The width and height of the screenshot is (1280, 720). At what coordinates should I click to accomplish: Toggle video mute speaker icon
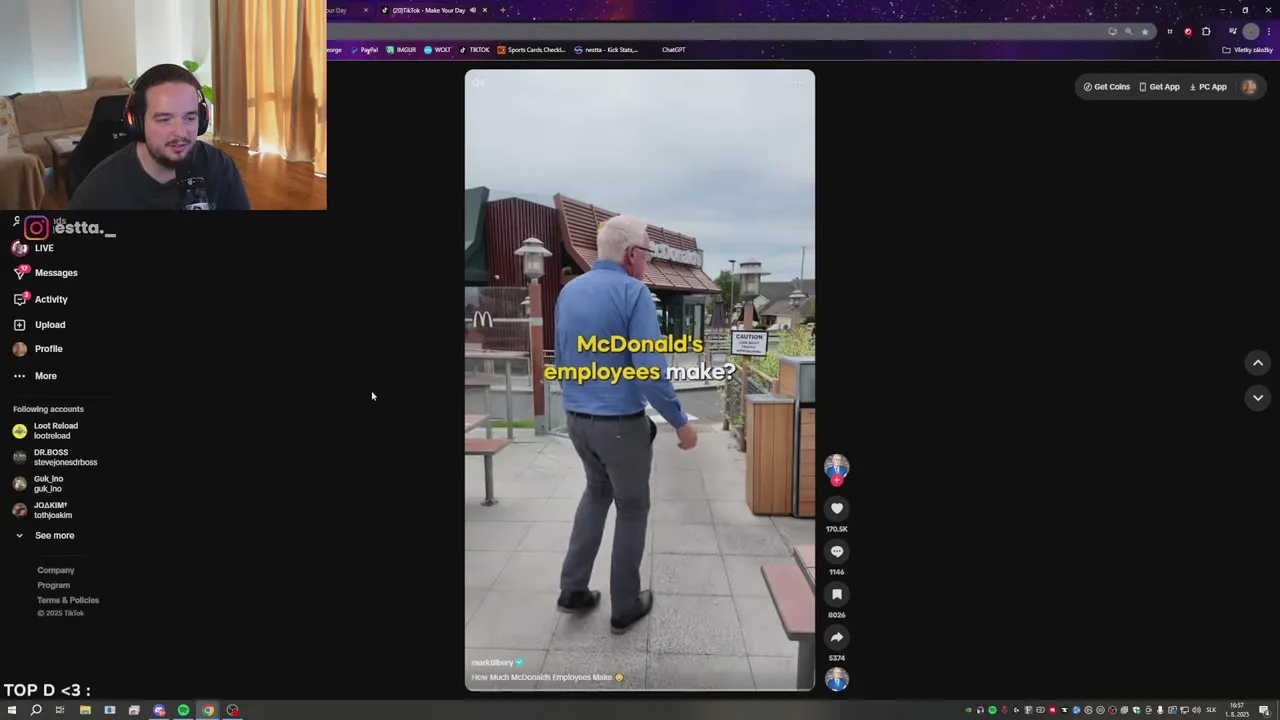pyautogui.click(x=478, y=82)
